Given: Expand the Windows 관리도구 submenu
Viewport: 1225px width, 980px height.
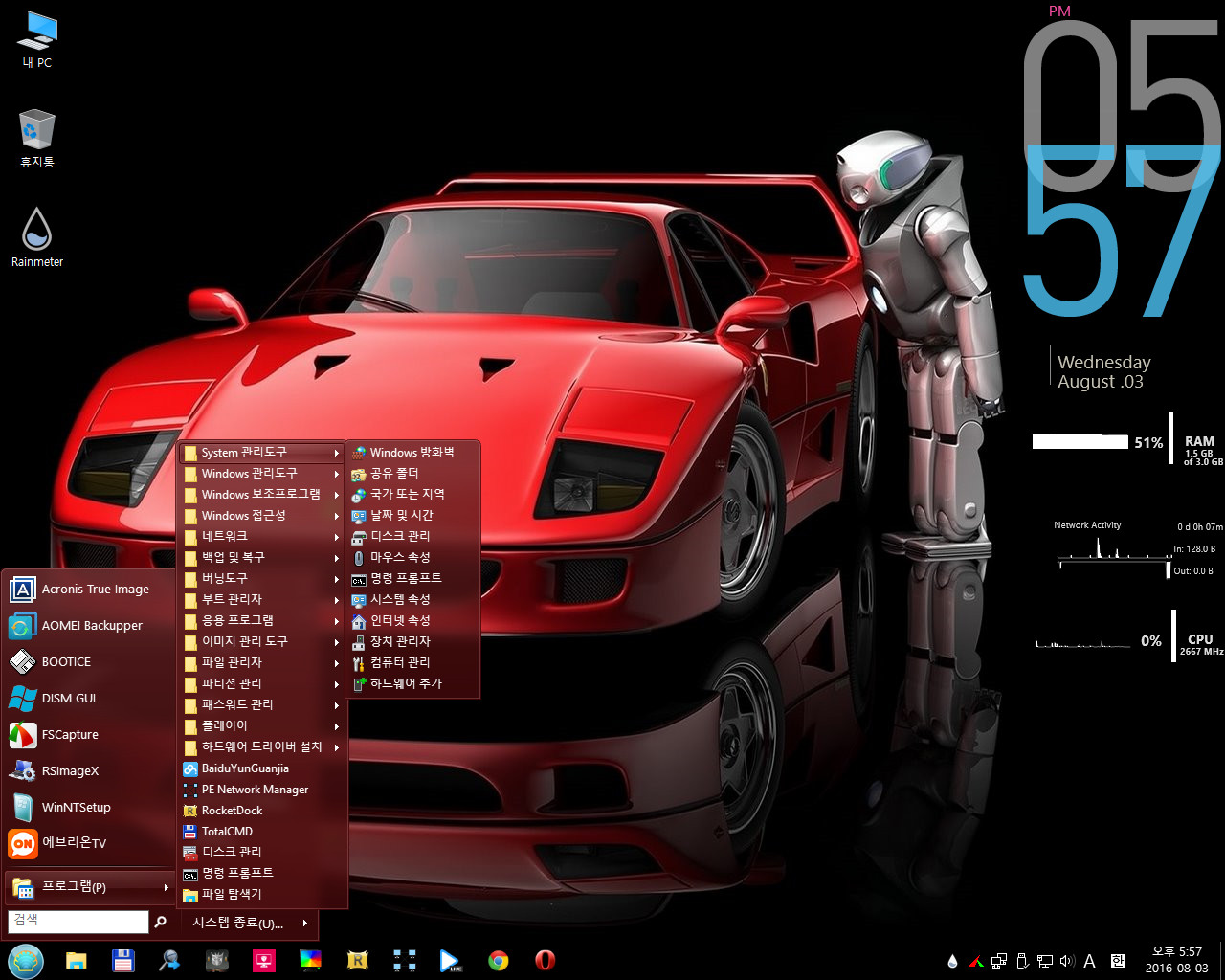Looking at the screenshot, I should pyautogui.click(x=262, y=474).
